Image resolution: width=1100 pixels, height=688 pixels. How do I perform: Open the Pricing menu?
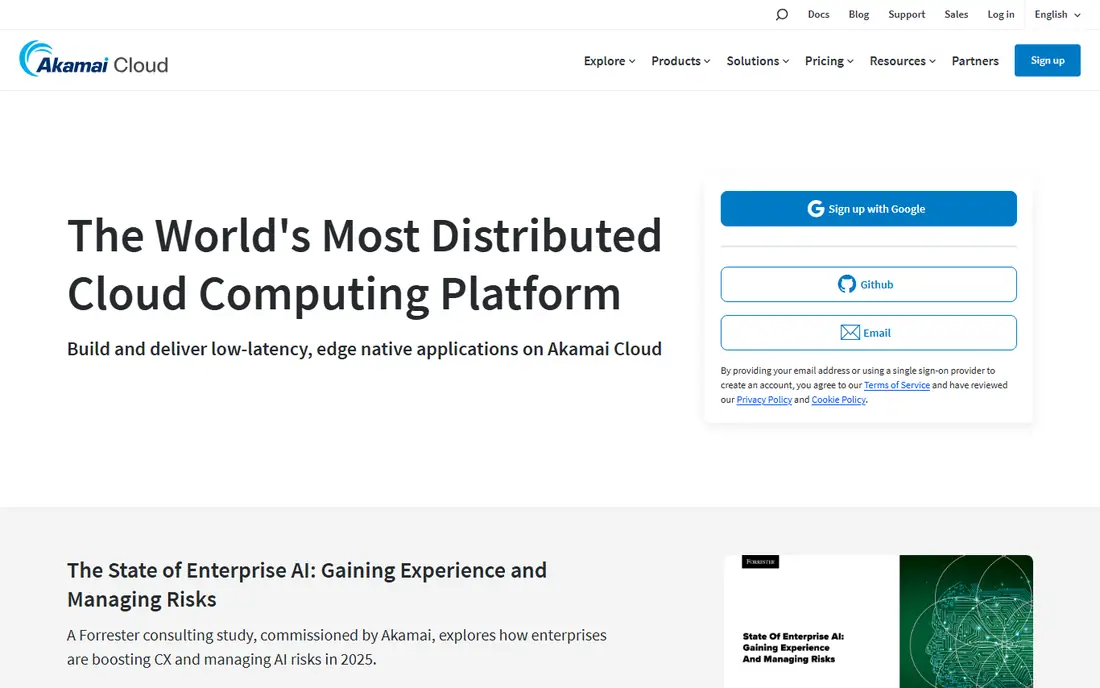pyautogui.click(x=829, y=61)
